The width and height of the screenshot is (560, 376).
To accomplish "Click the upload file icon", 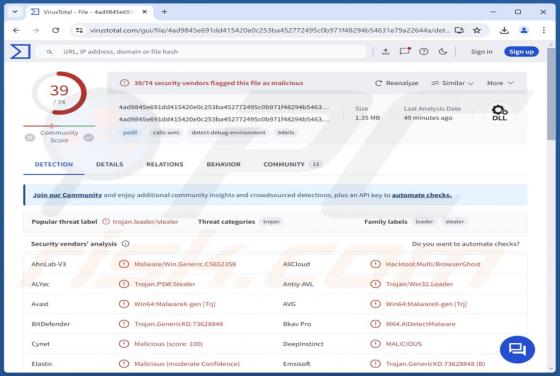I will (385, 51).
